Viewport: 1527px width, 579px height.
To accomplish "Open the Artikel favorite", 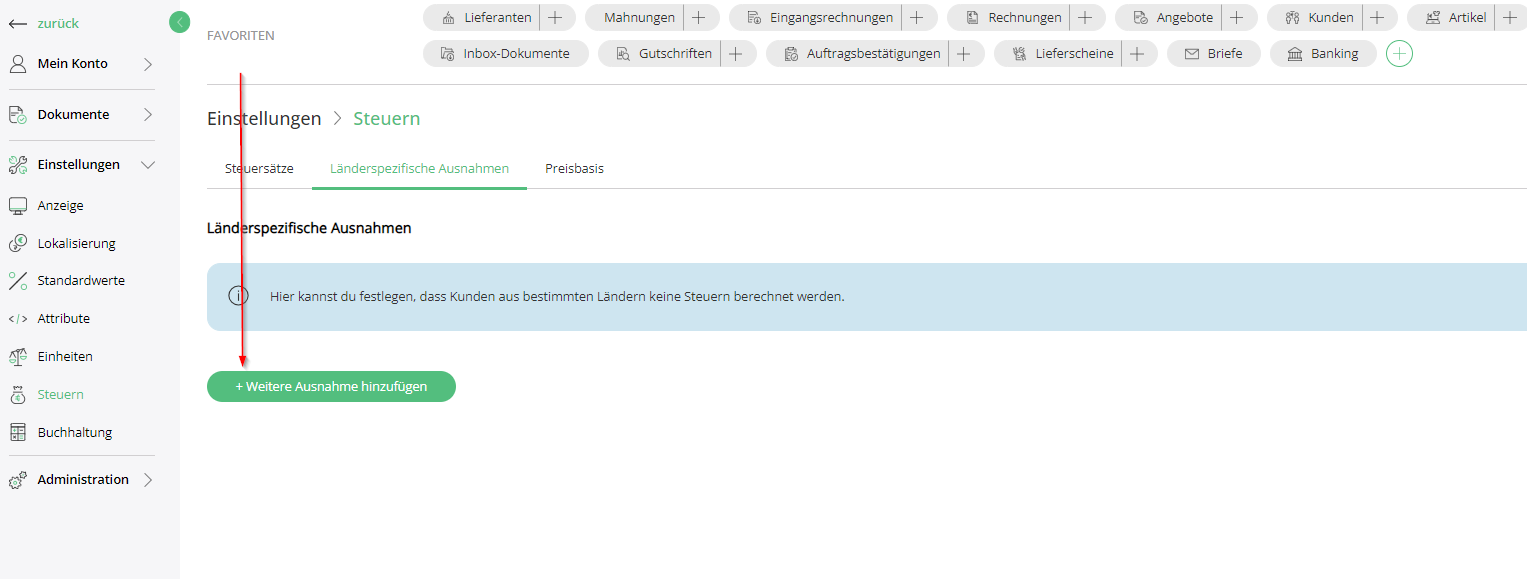I will (1455, 17).
